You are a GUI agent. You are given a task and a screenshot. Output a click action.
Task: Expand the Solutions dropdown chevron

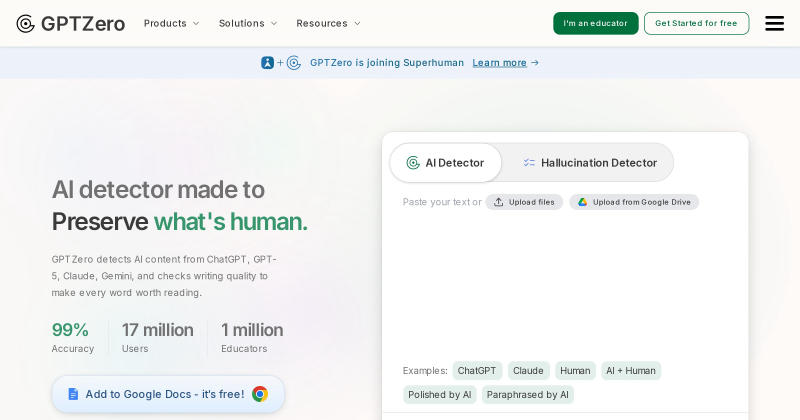[x=274, y=23]
